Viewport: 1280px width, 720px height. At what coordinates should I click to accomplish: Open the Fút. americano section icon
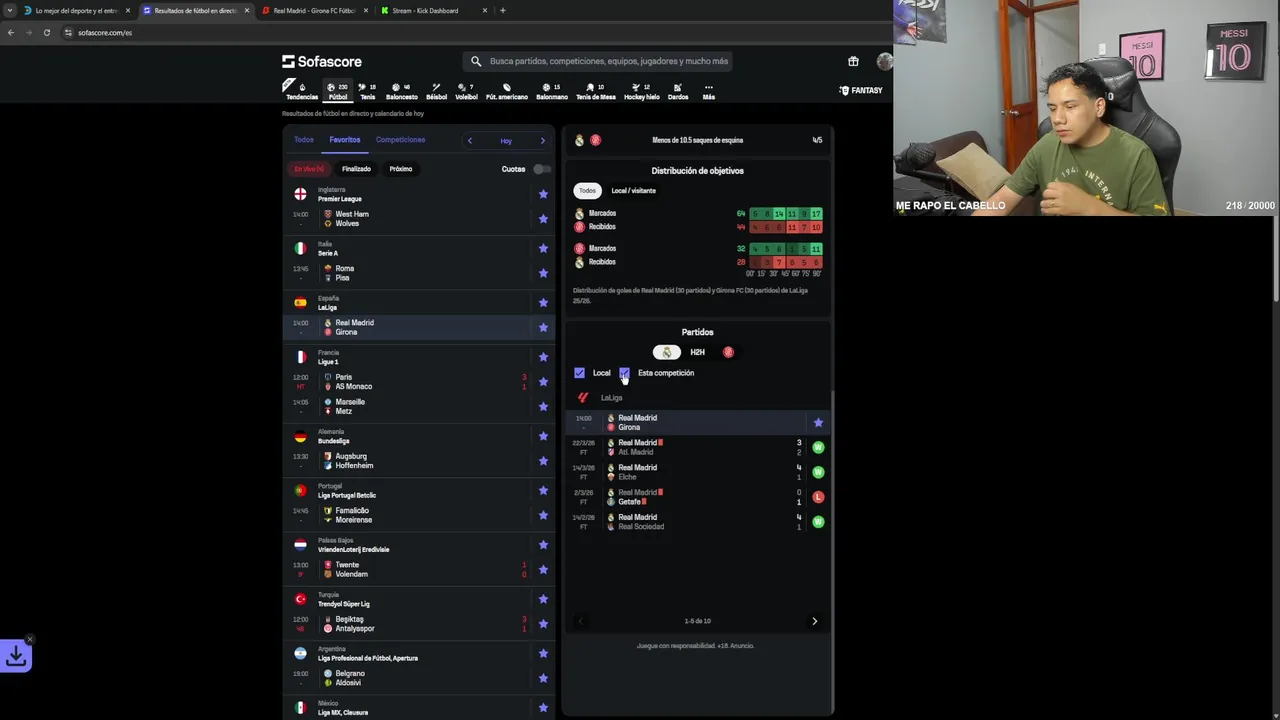coord(506,91)
